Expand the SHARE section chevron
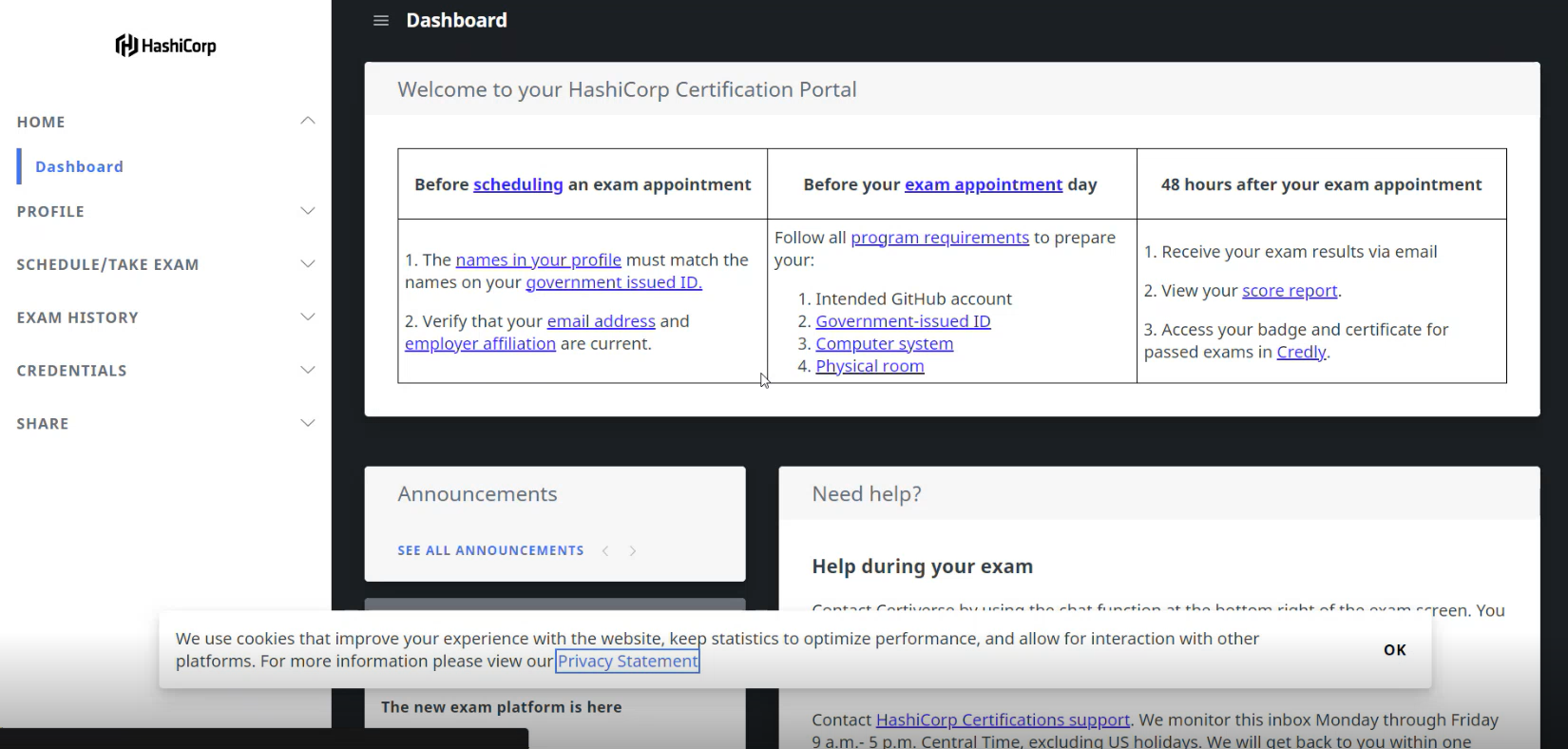 (308, 423)
